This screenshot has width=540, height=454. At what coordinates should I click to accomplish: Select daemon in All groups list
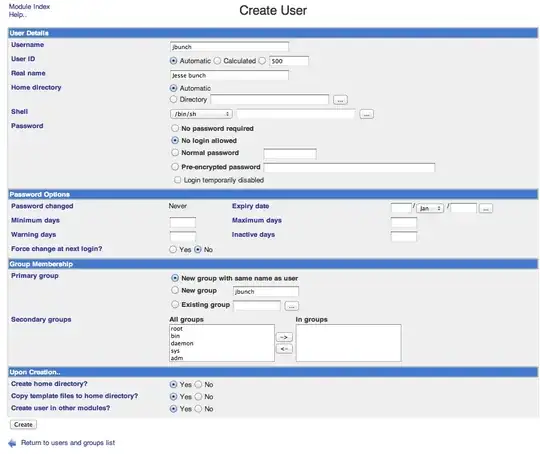[x=182, y=343]
